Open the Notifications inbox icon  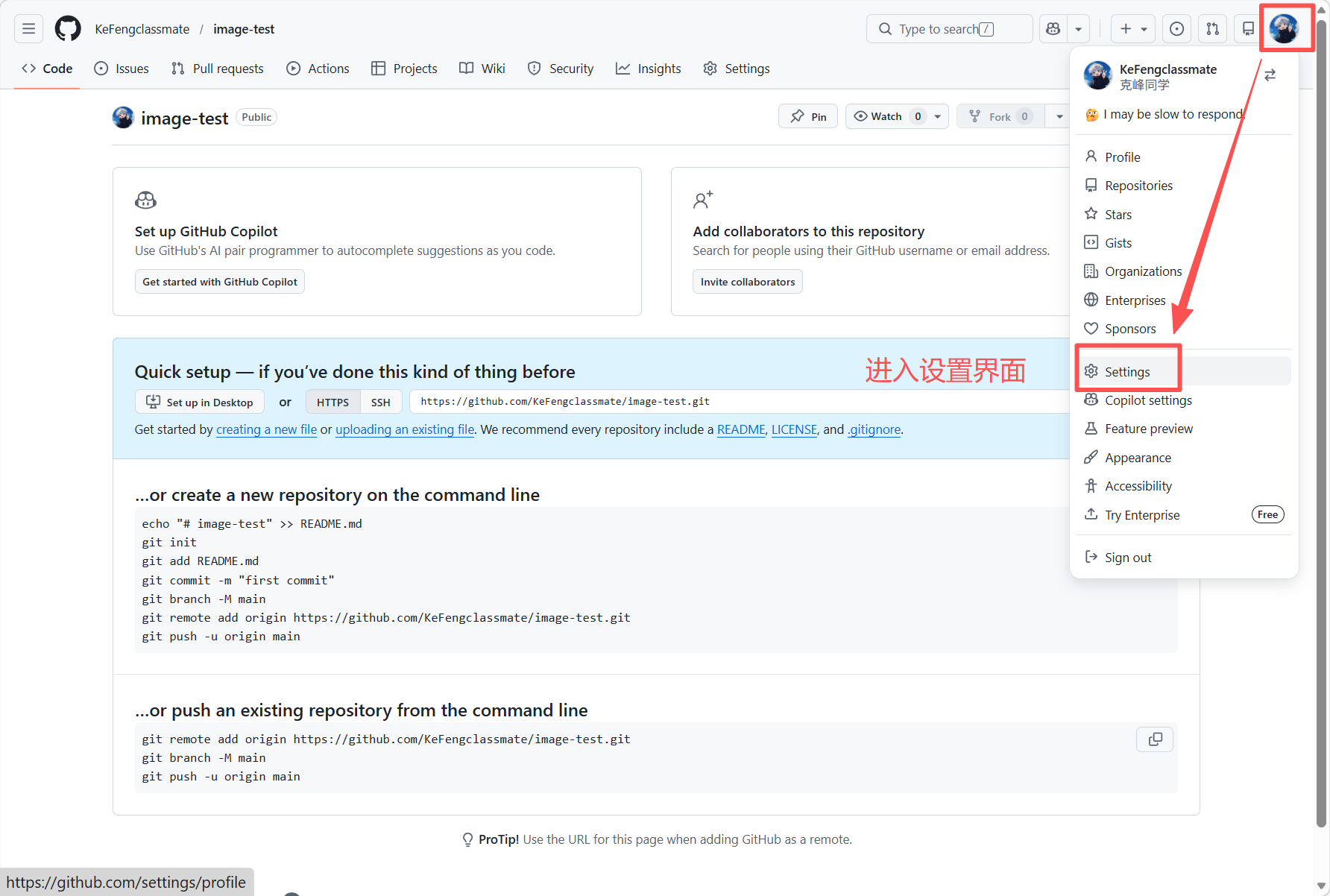[1248, 29]
